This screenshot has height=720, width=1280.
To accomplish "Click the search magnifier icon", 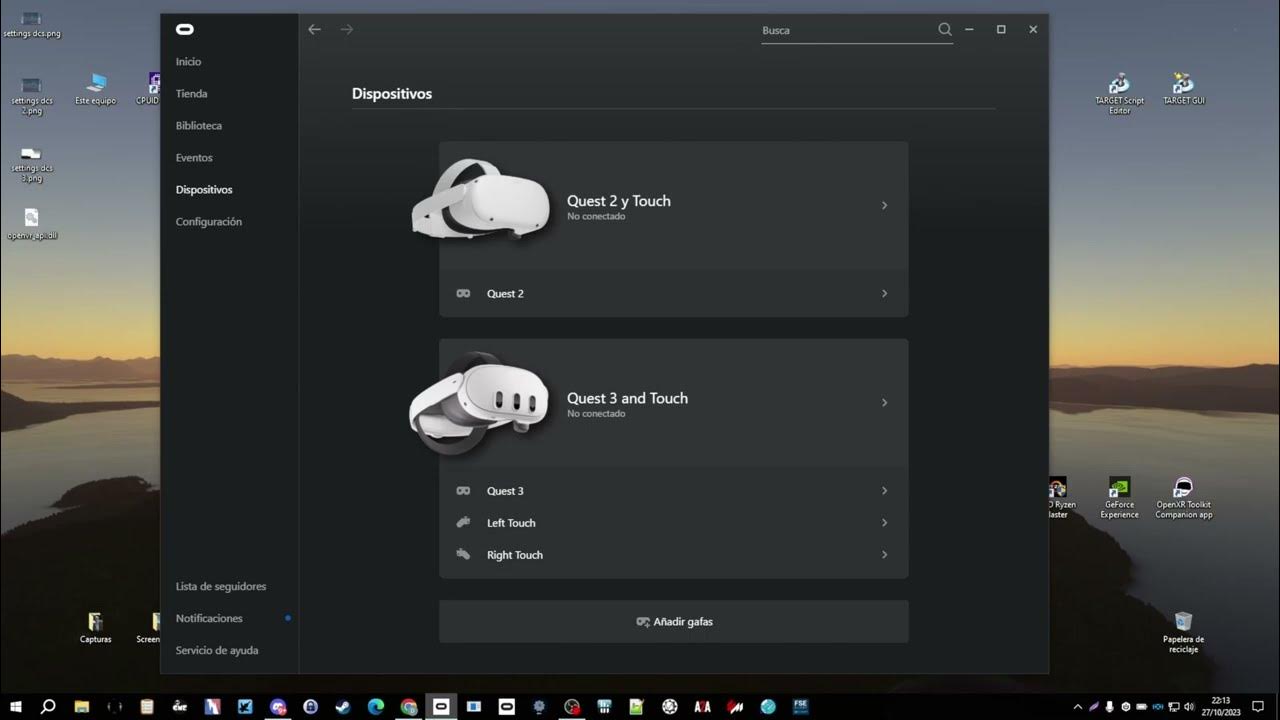I will click(945, 30).
